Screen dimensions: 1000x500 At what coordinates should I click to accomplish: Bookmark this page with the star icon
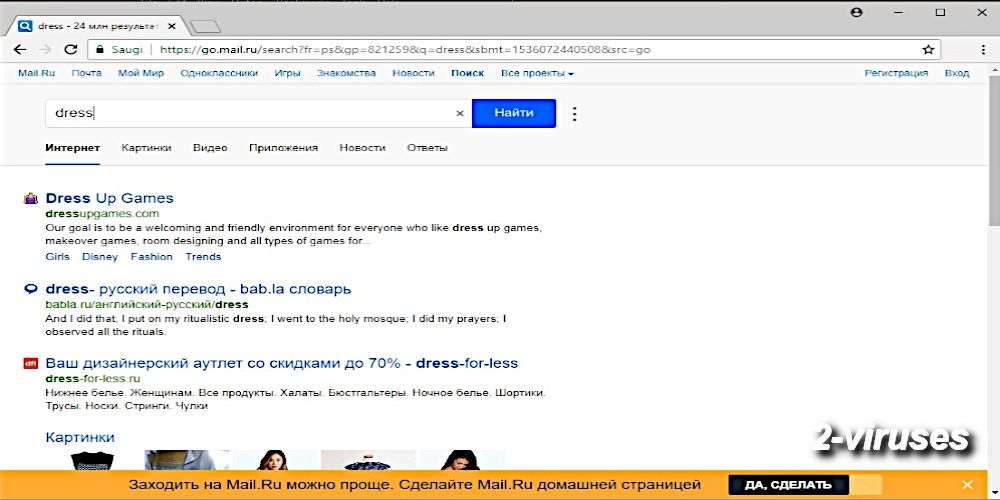(929, 50)
